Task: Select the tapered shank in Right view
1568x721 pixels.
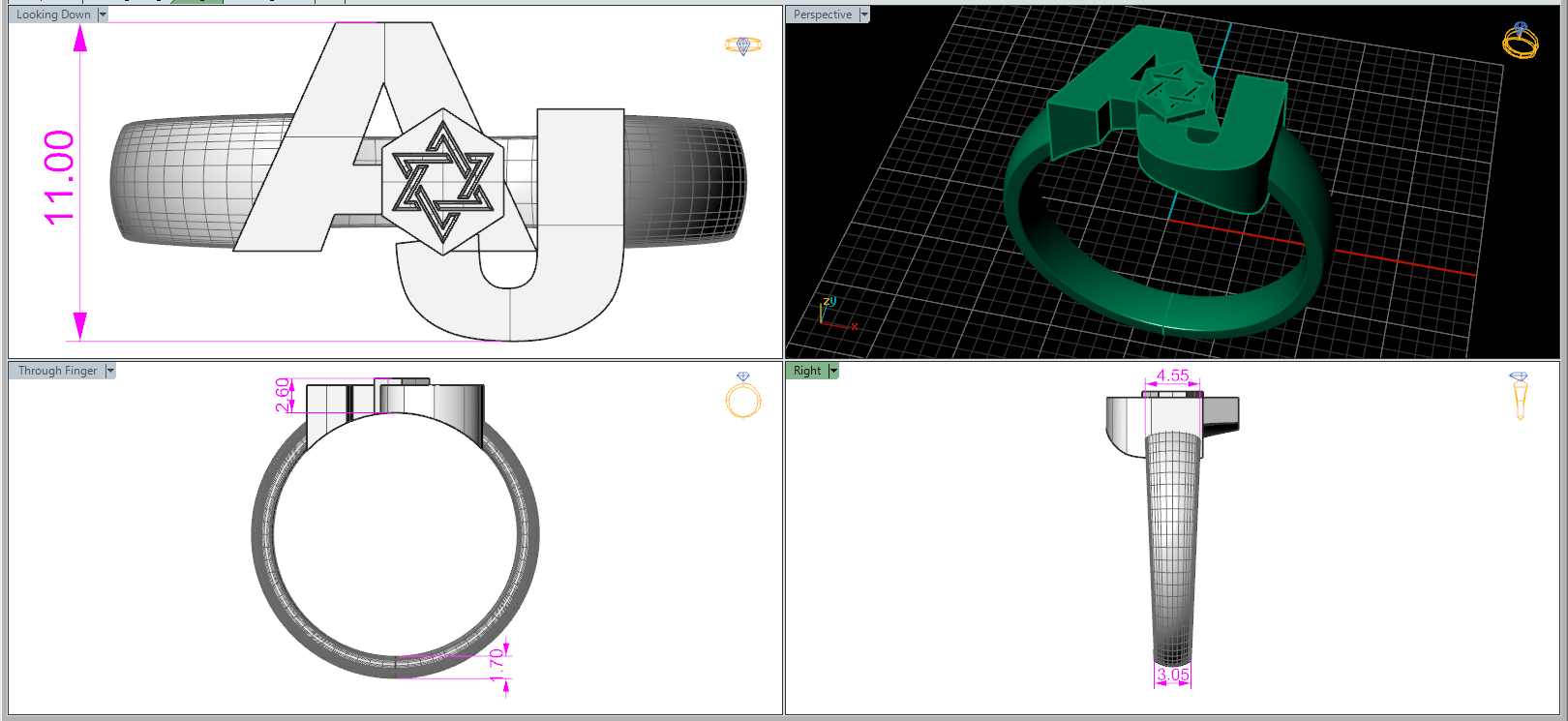Action: coord(1172,547)
